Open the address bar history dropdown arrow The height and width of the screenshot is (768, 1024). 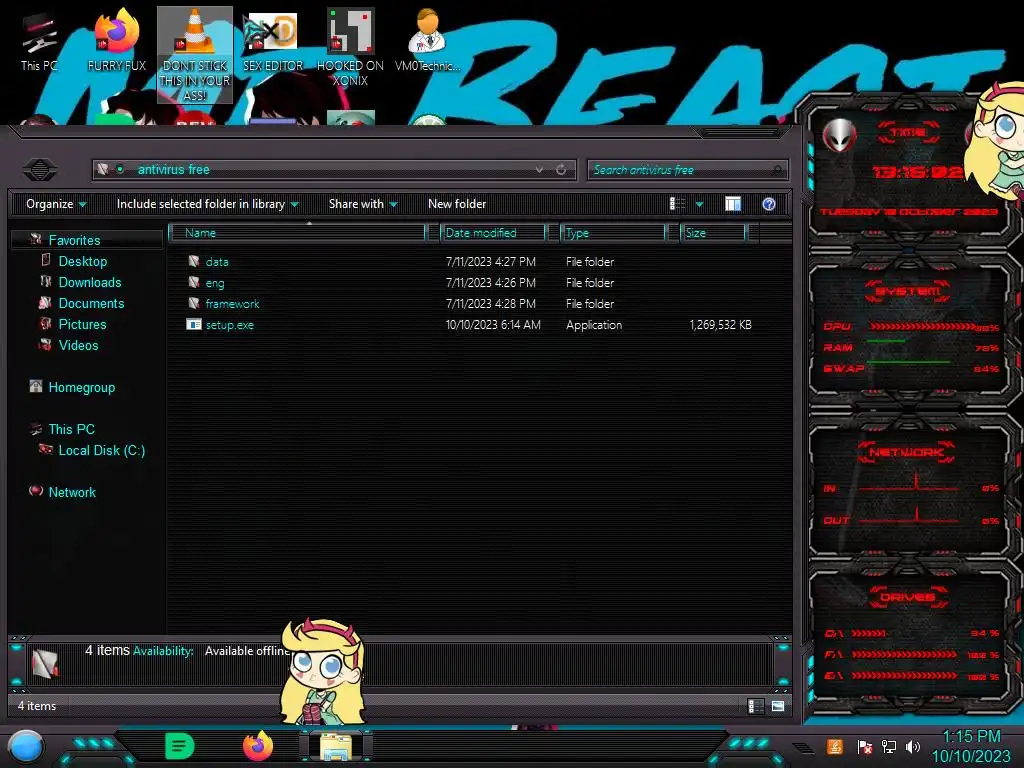(539, 170)
